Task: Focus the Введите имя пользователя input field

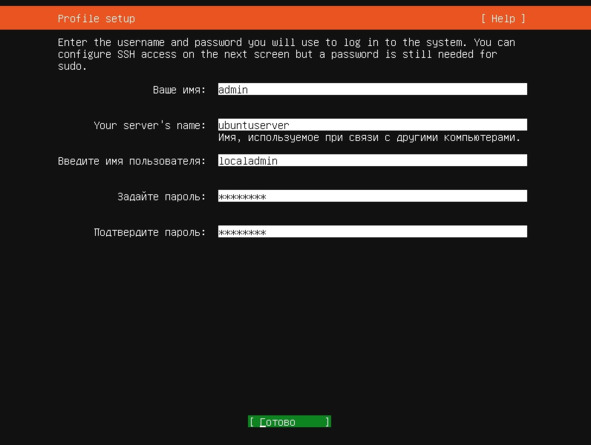Action: (x=372, y=161)
